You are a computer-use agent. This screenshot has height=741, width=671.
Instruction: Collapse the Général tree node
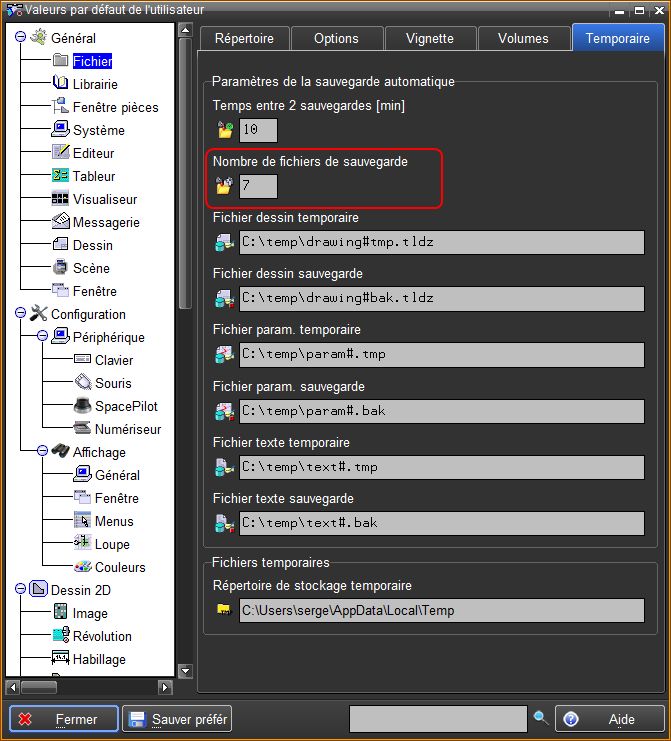click(x=20, y=38)
